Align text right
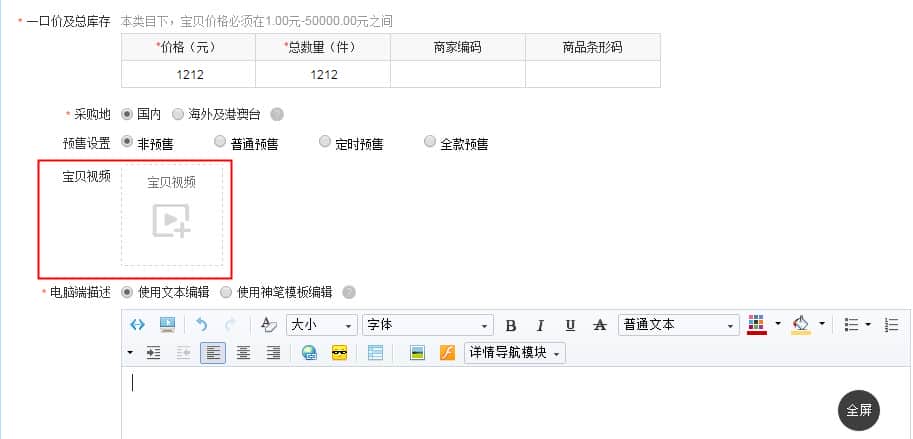913x439 pixels. pyautogui.click(x=273, y=353)
